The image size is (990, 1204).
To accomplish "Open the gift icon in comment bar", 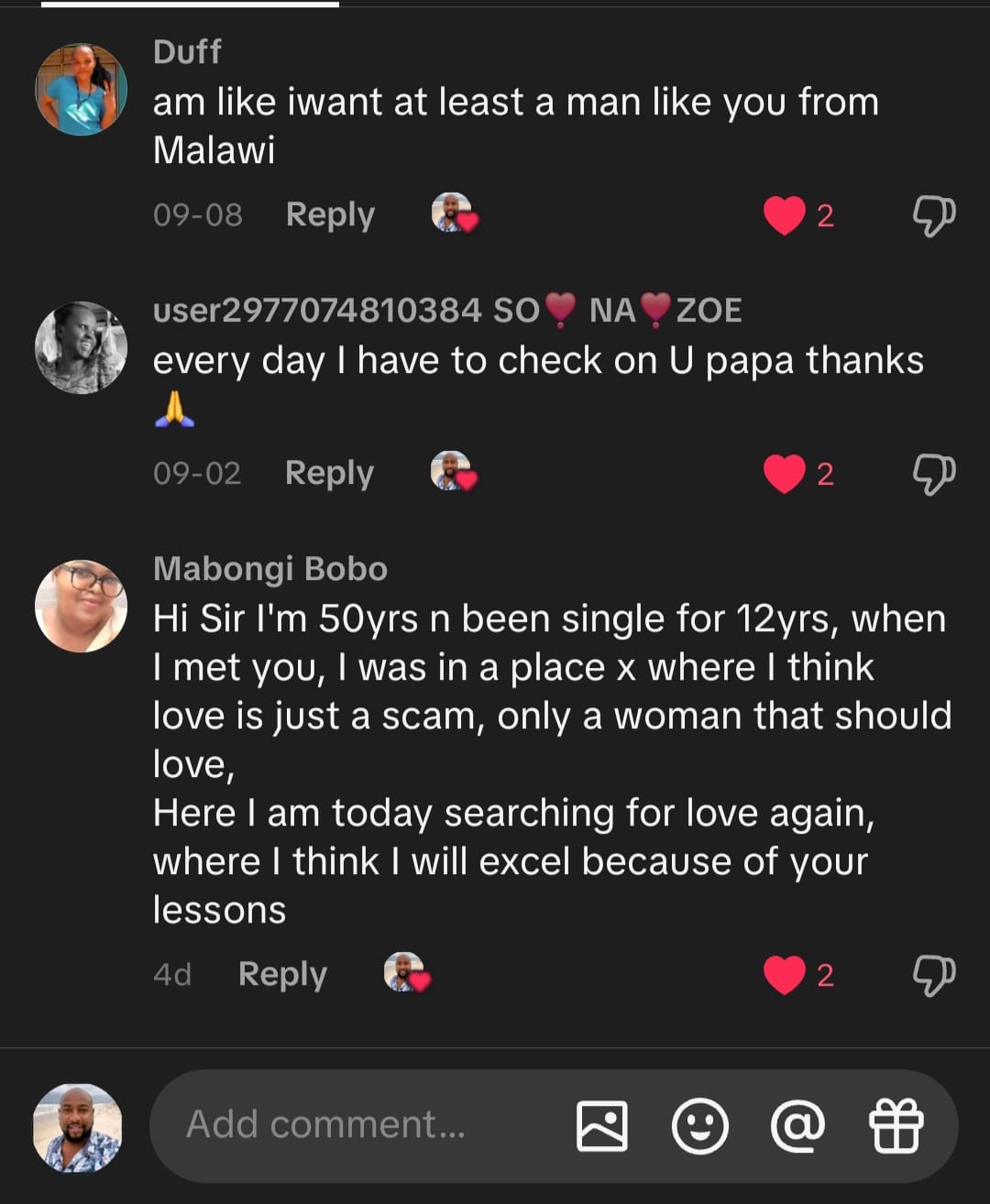I will (896, 1125).
